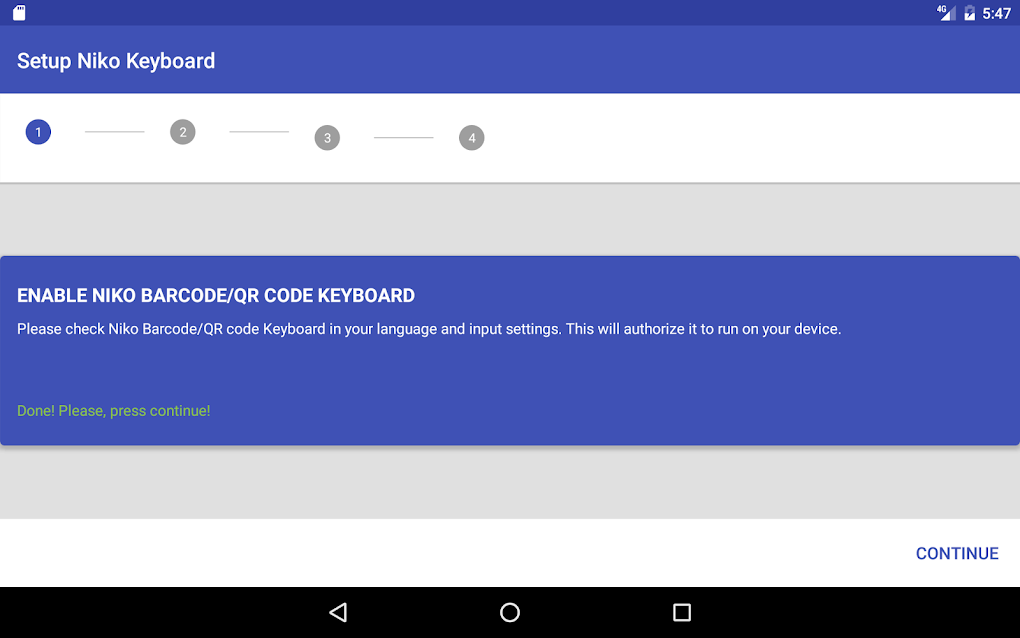Open Recent apps with the square button
The width and height of the screenshot is (1020, 638).
tap(682, 612)
